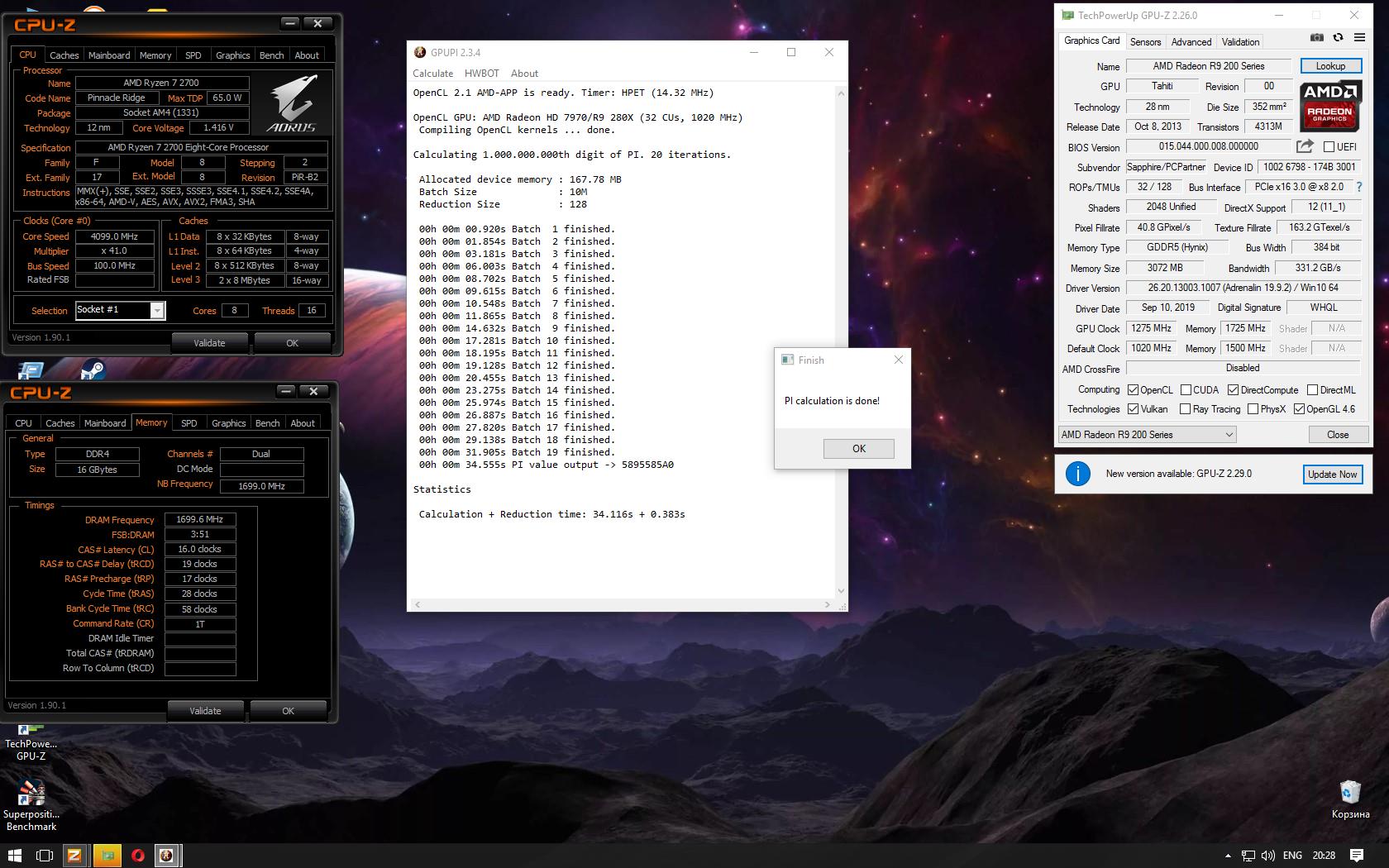Click the volume speaker tray icon
This screenshot has height=868, width=1389.
1268,856
